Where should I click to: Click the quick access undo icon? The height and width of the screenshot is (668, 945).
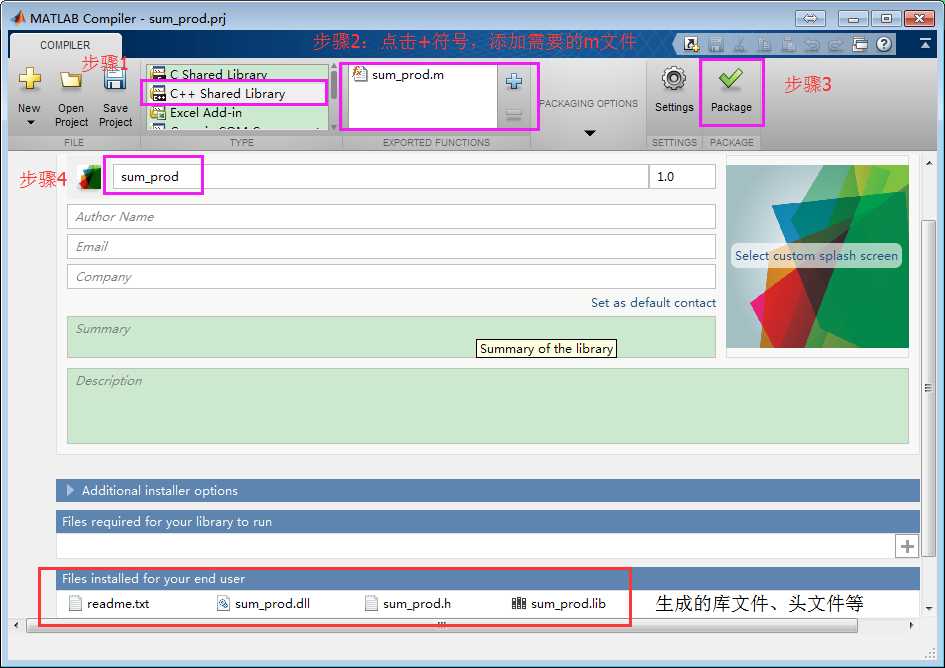[812, 44]
